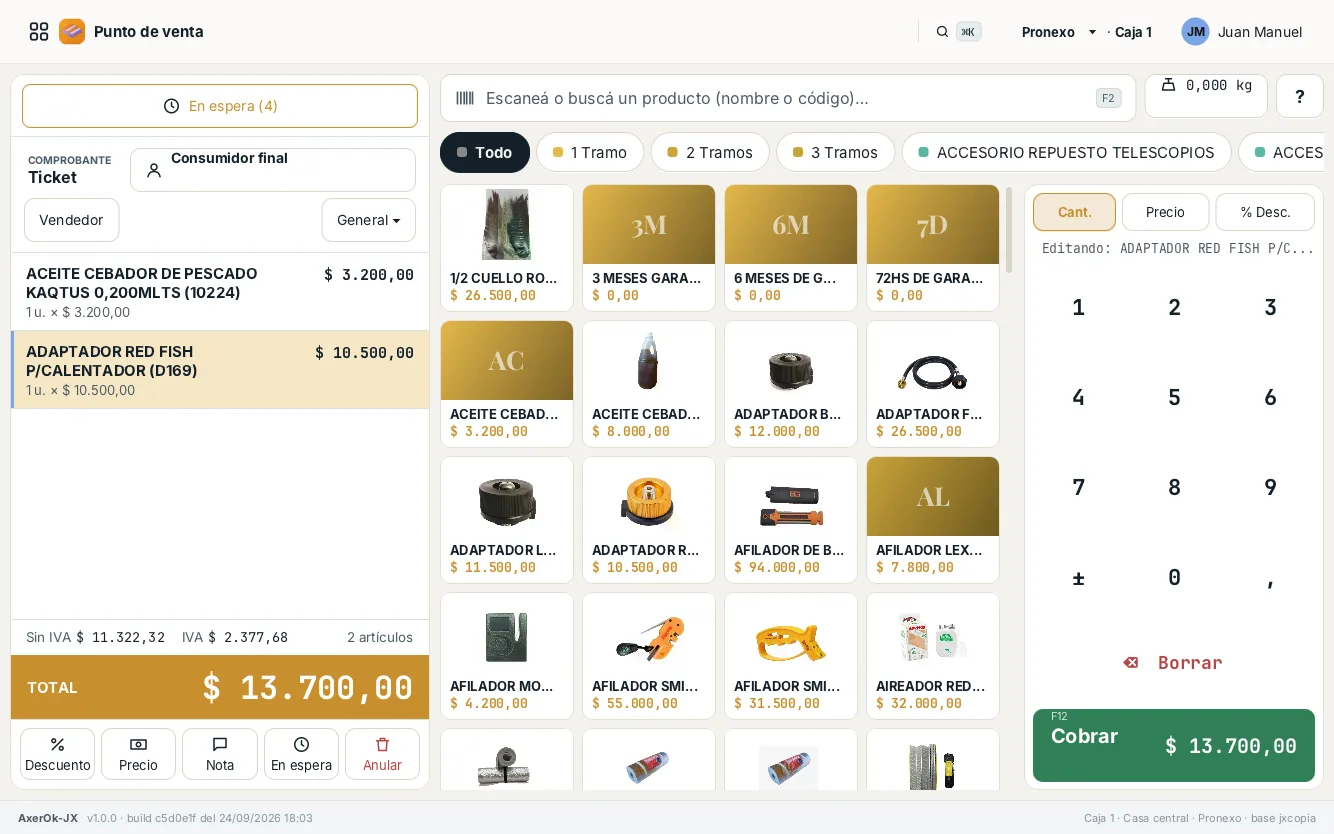1334x834 pixels.
Task: Select the 3 Tramos category chip
Action: point(835,153)
